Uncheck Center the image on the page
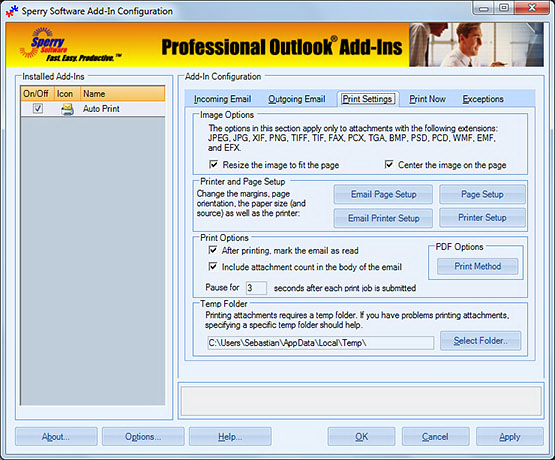Image resolution: width=555 pixels, height=460 pixels. (x=389, y=165)
